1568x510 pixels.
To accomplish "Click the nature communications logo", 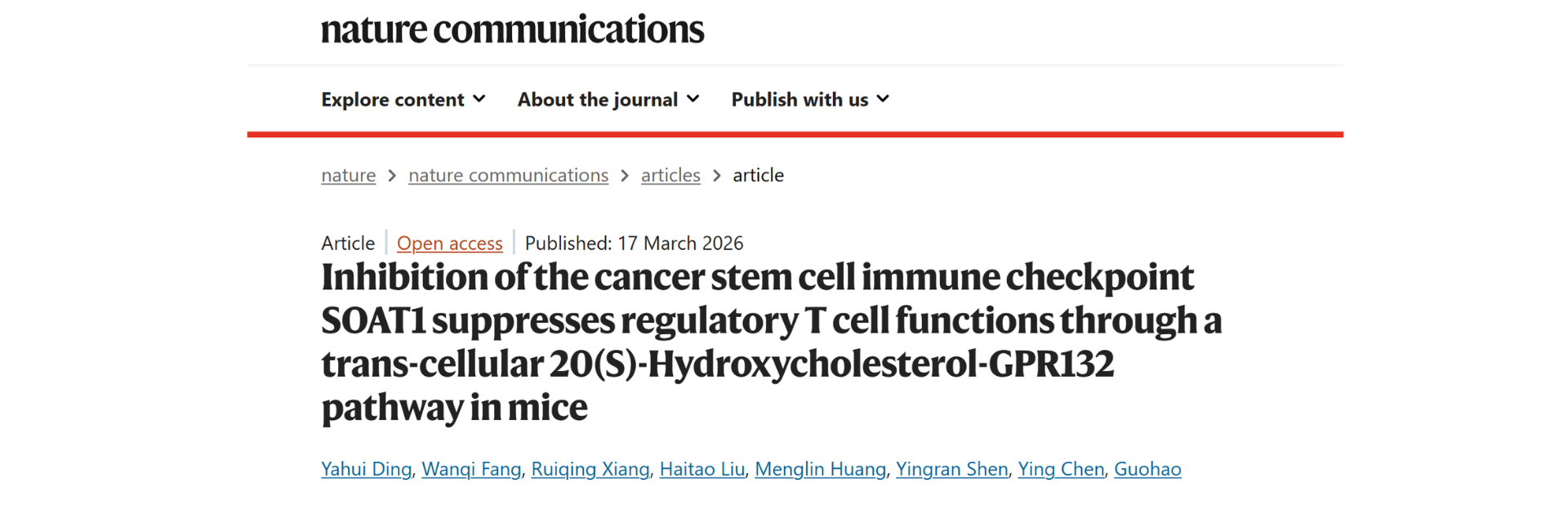I will [x=512, y=30].
